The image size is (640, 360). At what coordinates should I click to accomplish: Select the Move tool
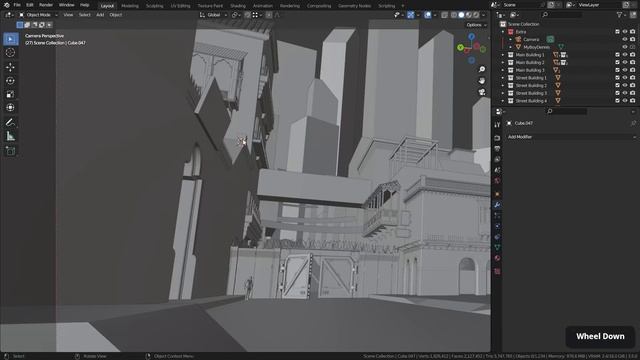[11, 67]
